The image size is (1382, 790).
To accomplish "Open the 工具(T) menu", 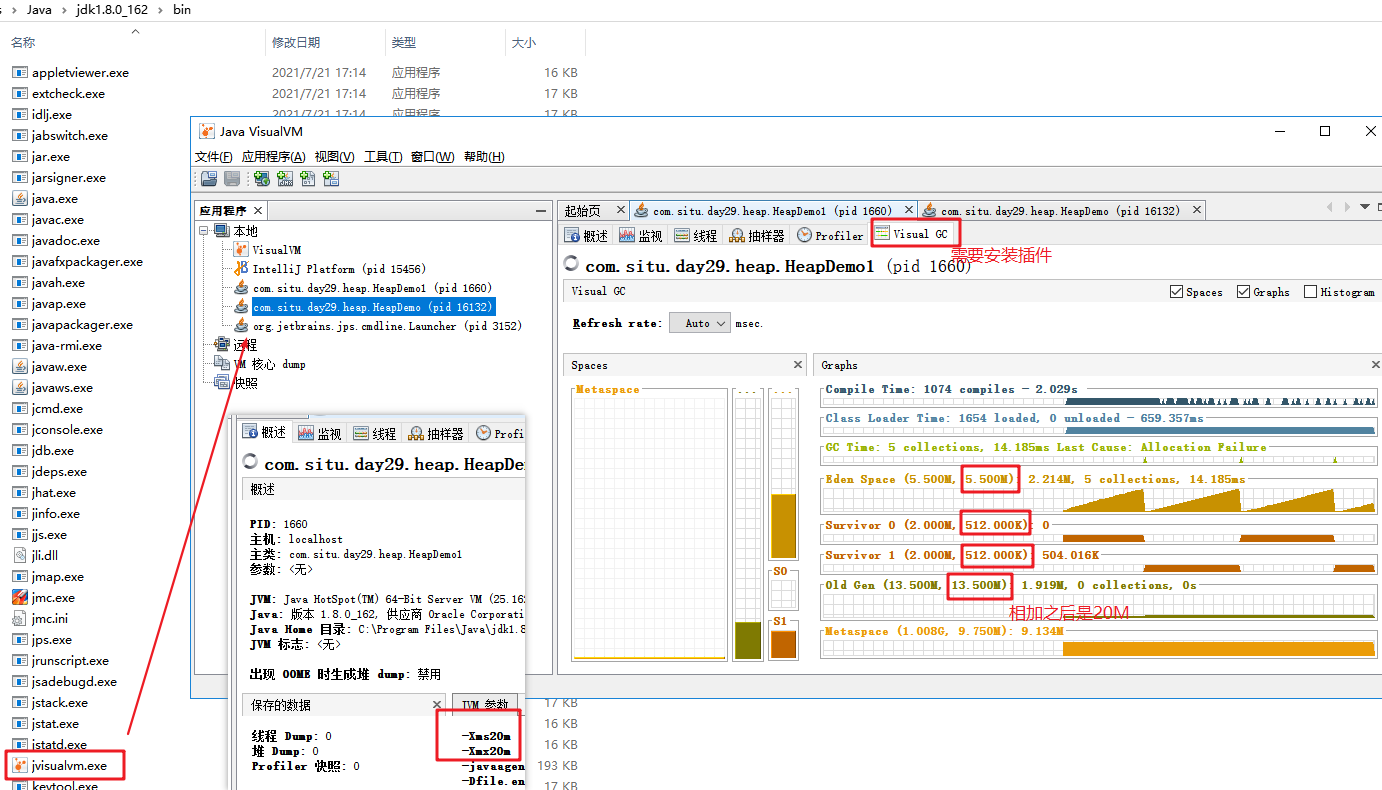I will tap(383, 157).
